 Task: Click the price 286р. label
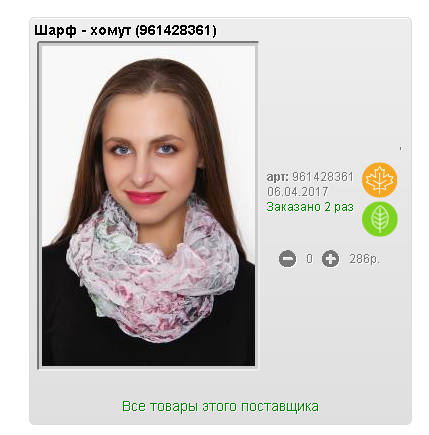pyautogui.click(x=365, y=259)
